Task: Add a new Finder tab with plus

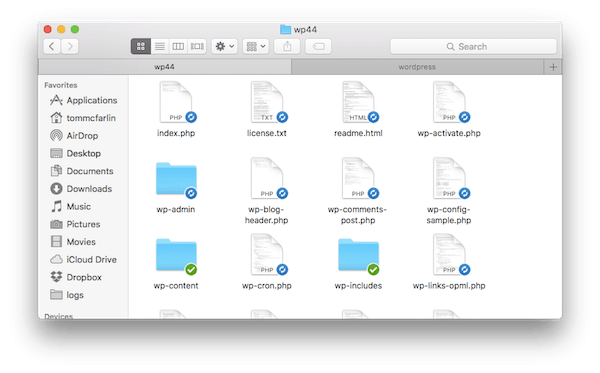Action: [553, 67]
